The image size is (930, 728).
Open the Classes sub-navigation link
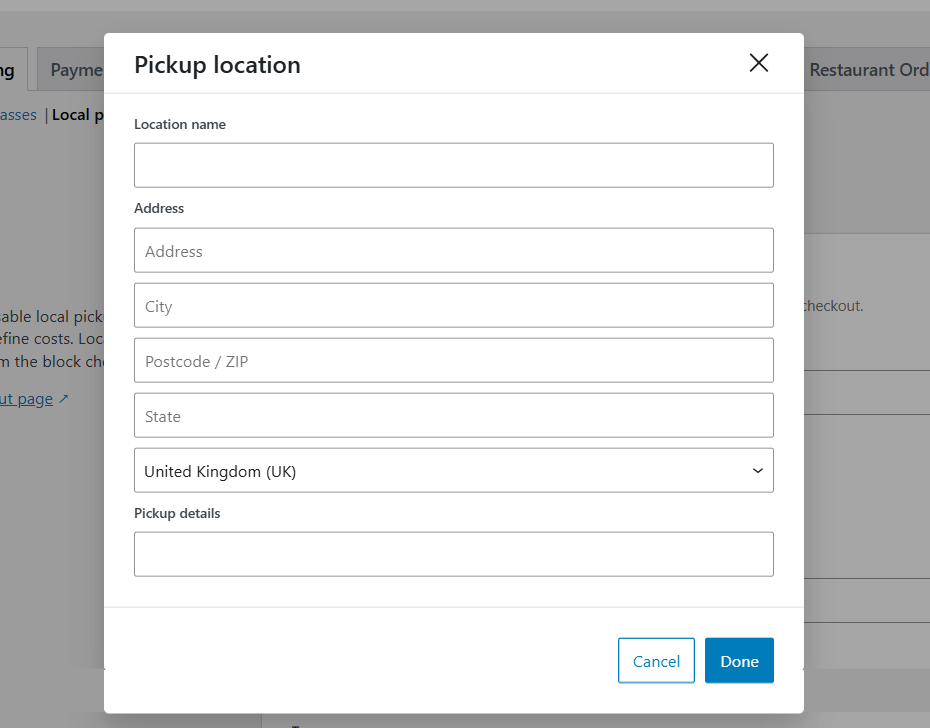click(18, 115)
